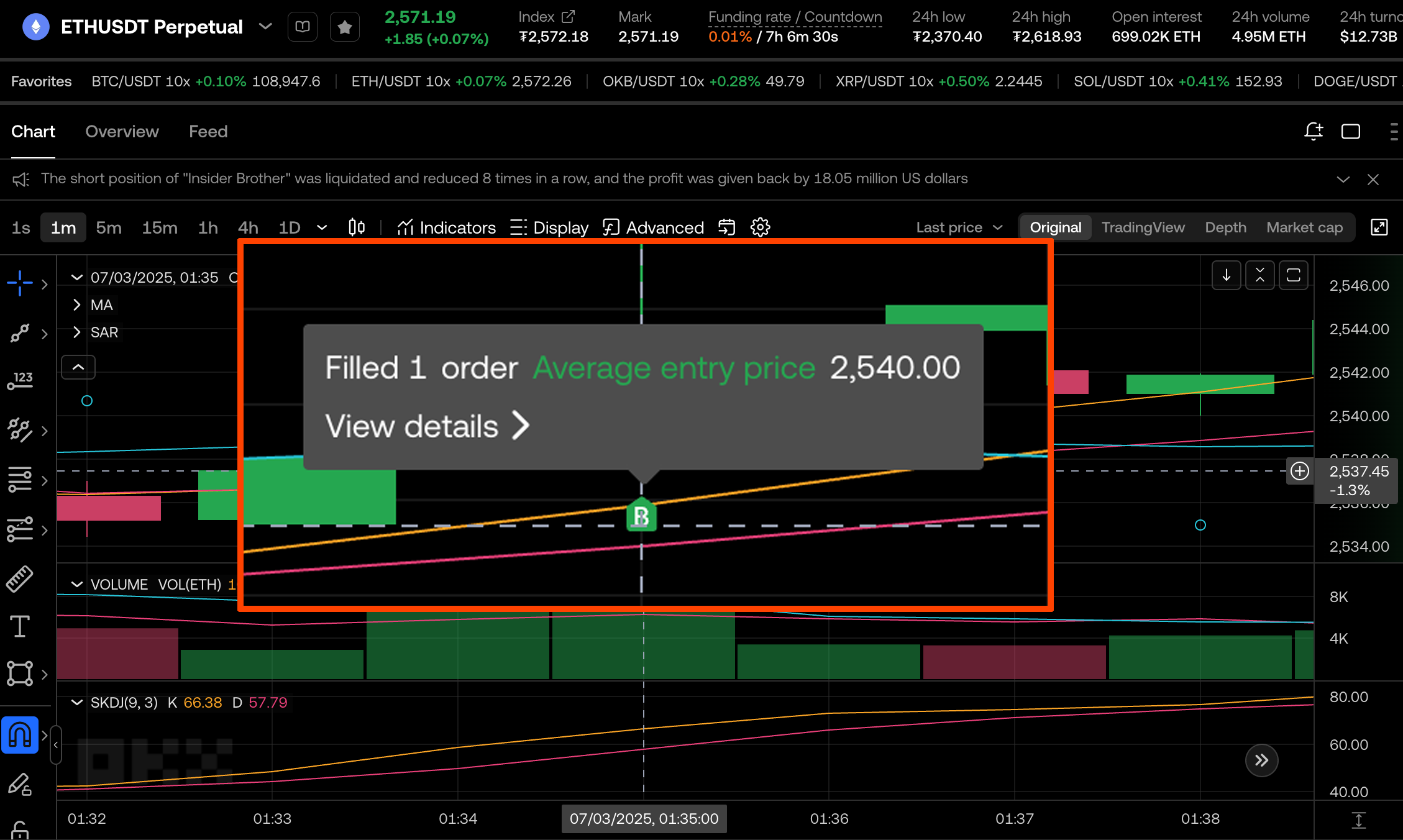The width and height of the screenshot is (1403, 840).
Task: Switch to TradingView chart mode
Action: point(1143,227)
